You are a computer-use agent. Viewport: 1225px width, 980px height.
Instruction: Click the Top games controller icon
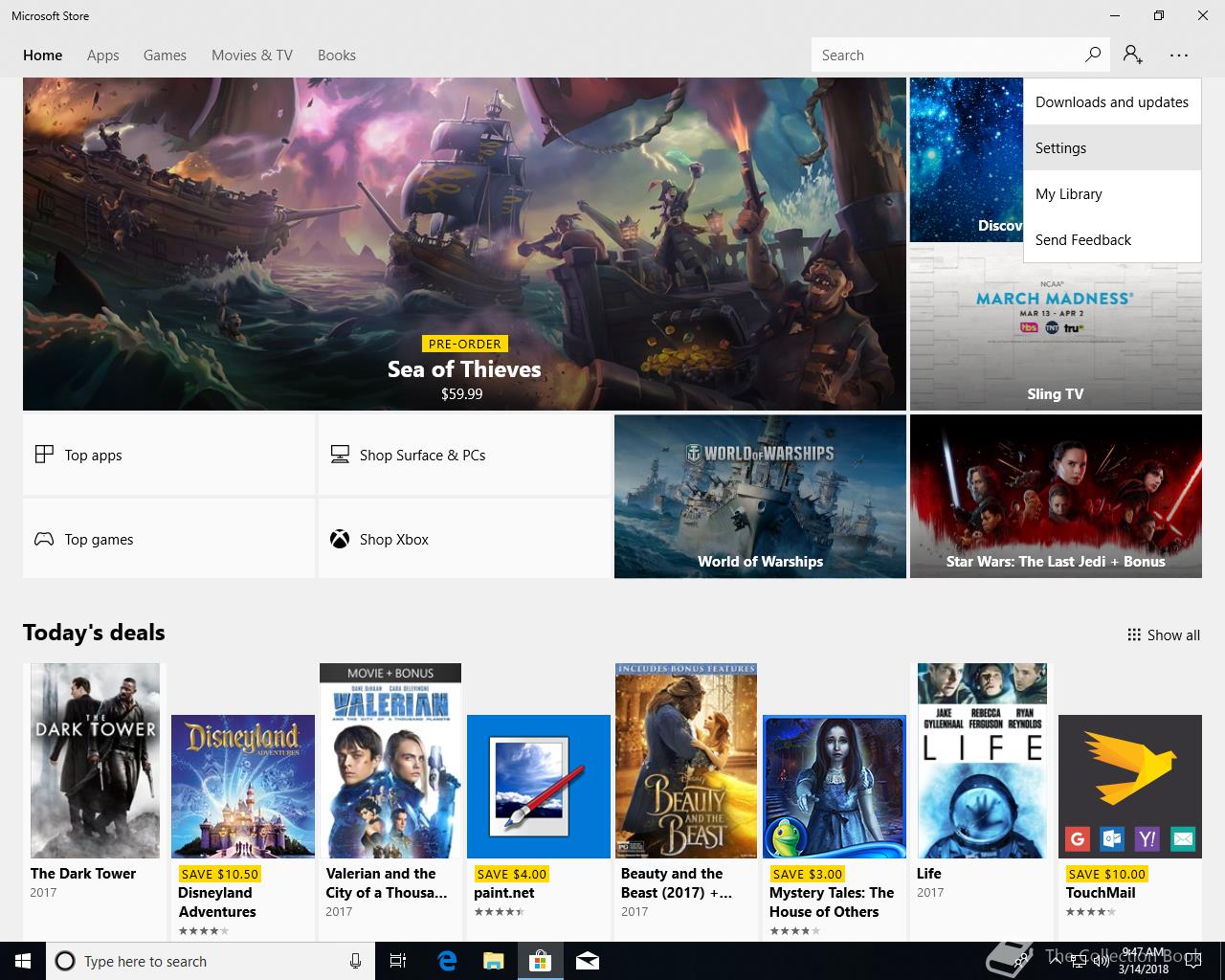coord(44,539)
